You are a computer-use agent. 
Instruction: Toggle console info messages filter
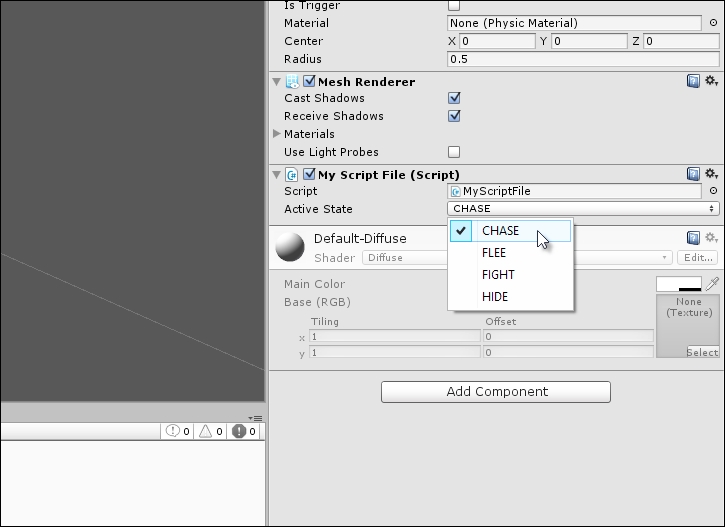coord(178,431)
